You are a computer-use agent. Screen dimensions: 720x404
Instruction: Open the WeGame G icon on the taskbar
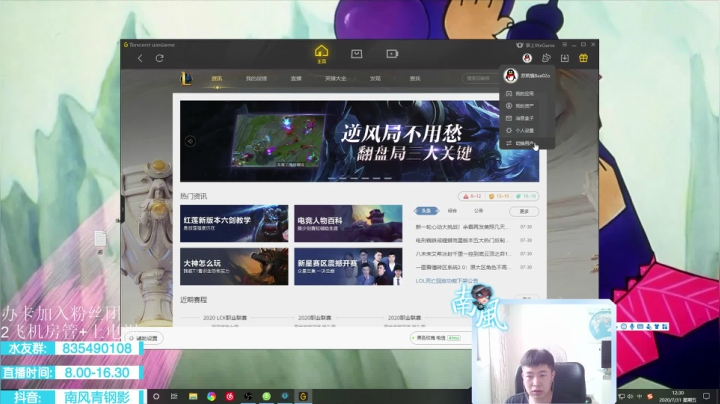pos(303,396)
